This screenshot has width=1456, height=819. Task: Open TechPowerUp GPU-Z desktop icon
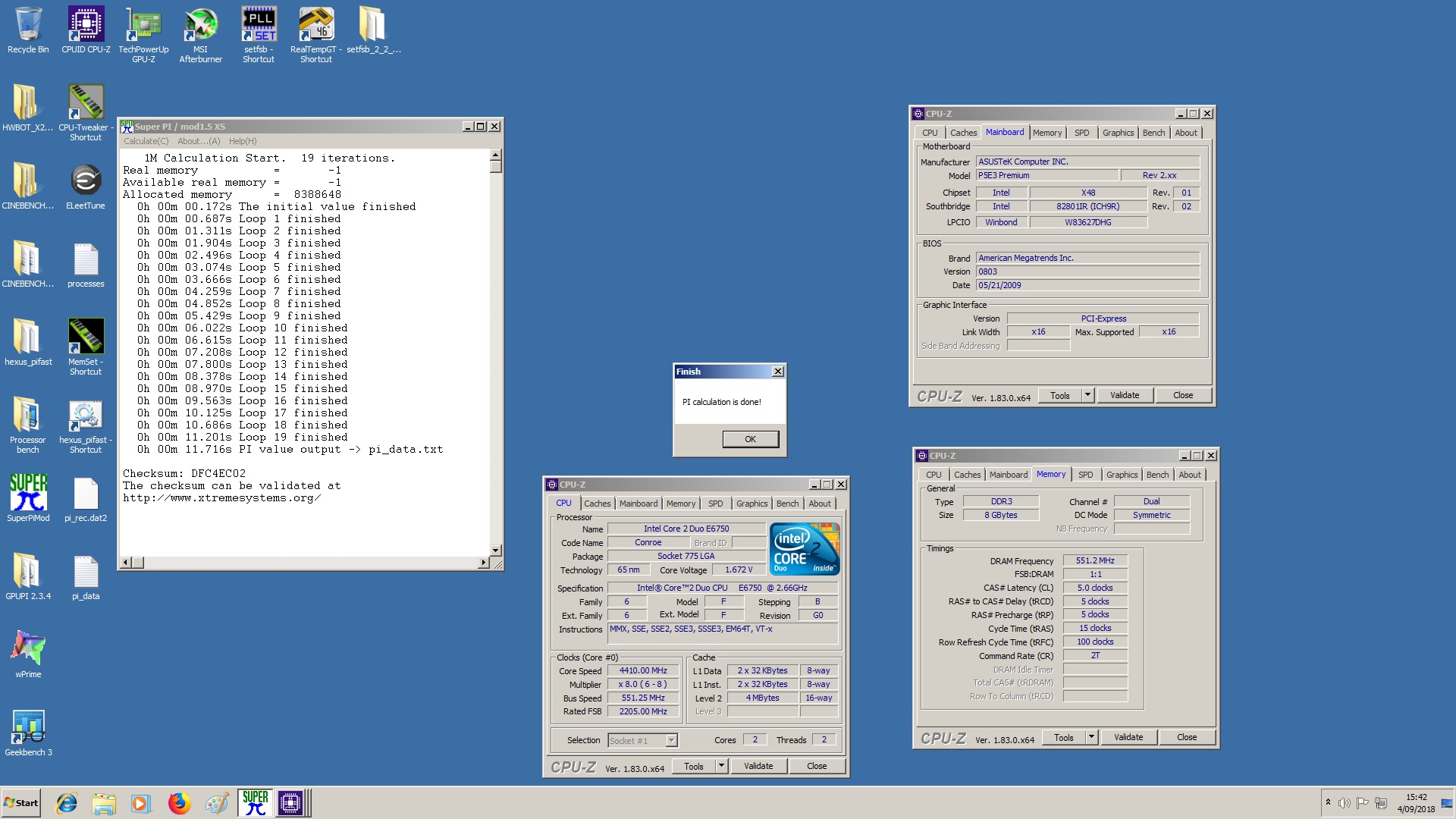tap(143, 34)
